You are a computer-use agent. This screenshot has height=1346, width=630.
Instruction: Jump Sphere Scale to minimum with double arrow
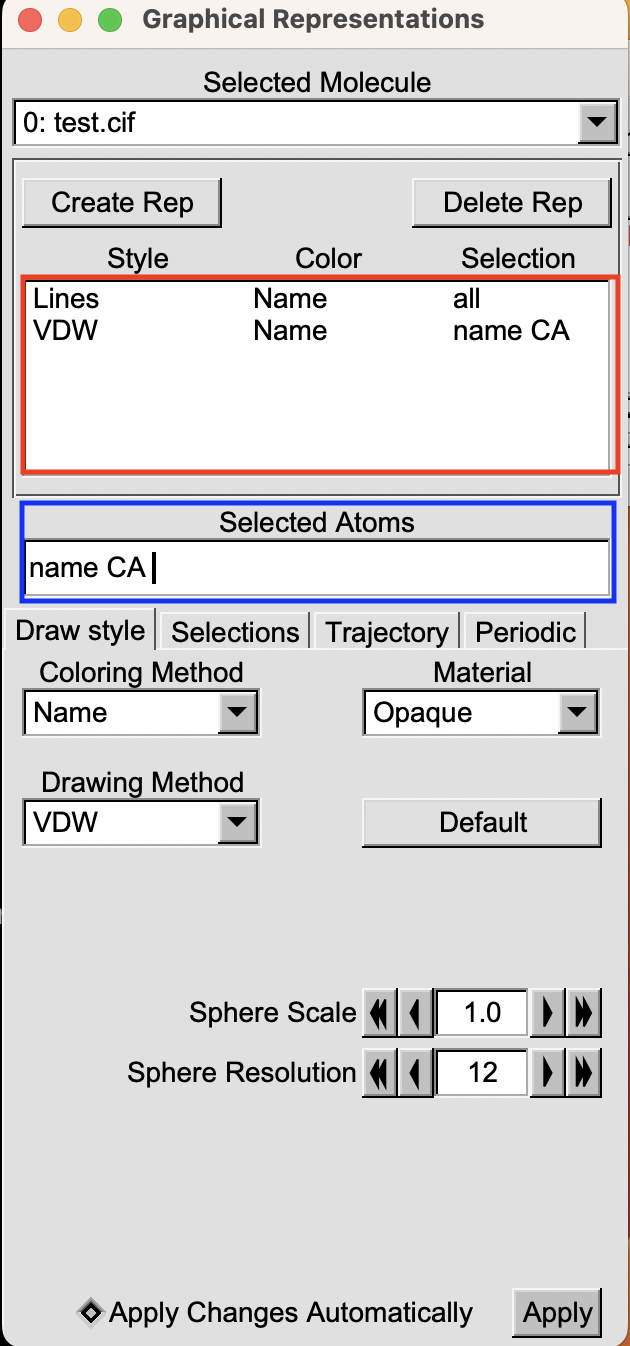380,1013
